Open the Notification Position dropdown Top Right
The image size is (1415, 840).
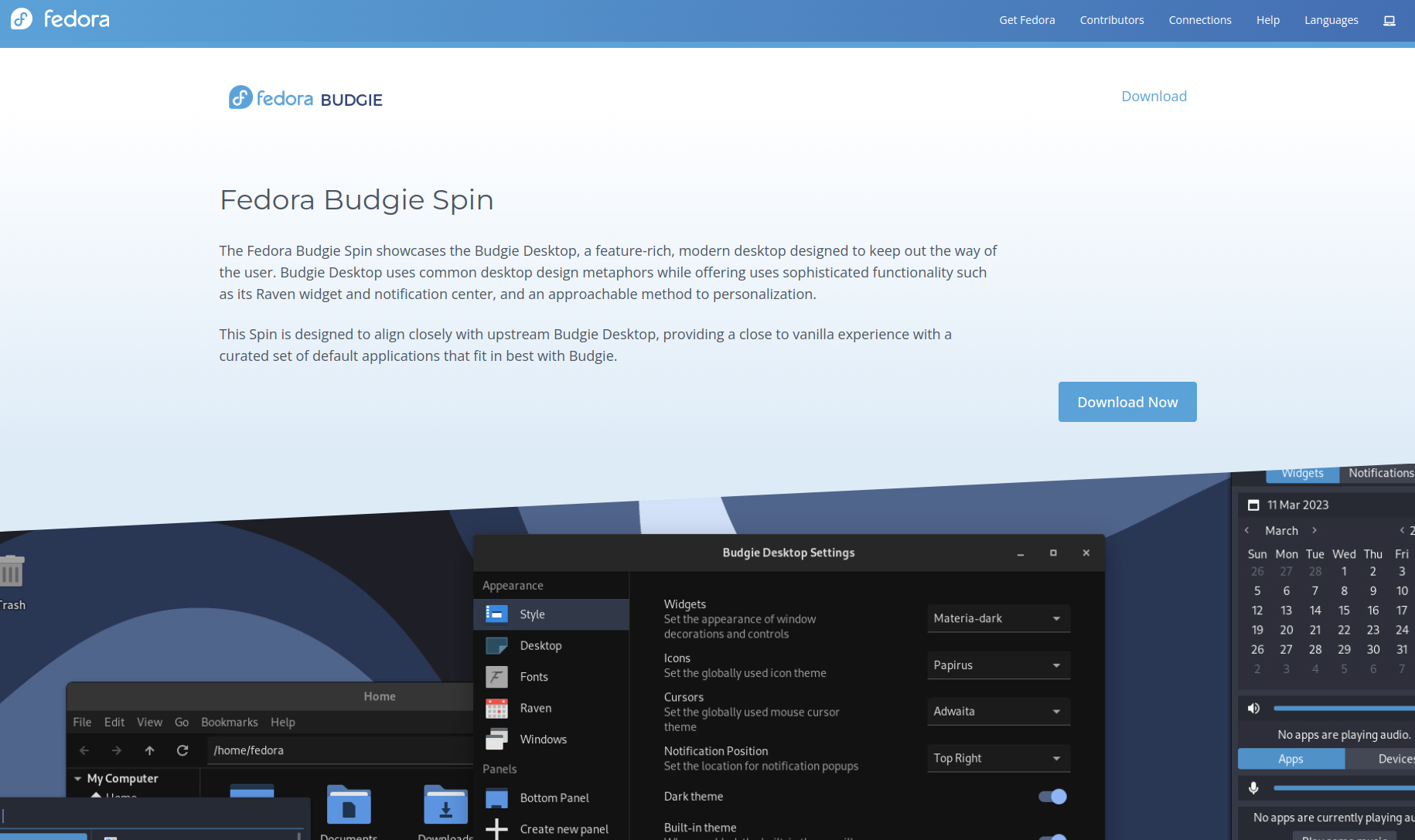pyautogui.click(x=998, y=758)
